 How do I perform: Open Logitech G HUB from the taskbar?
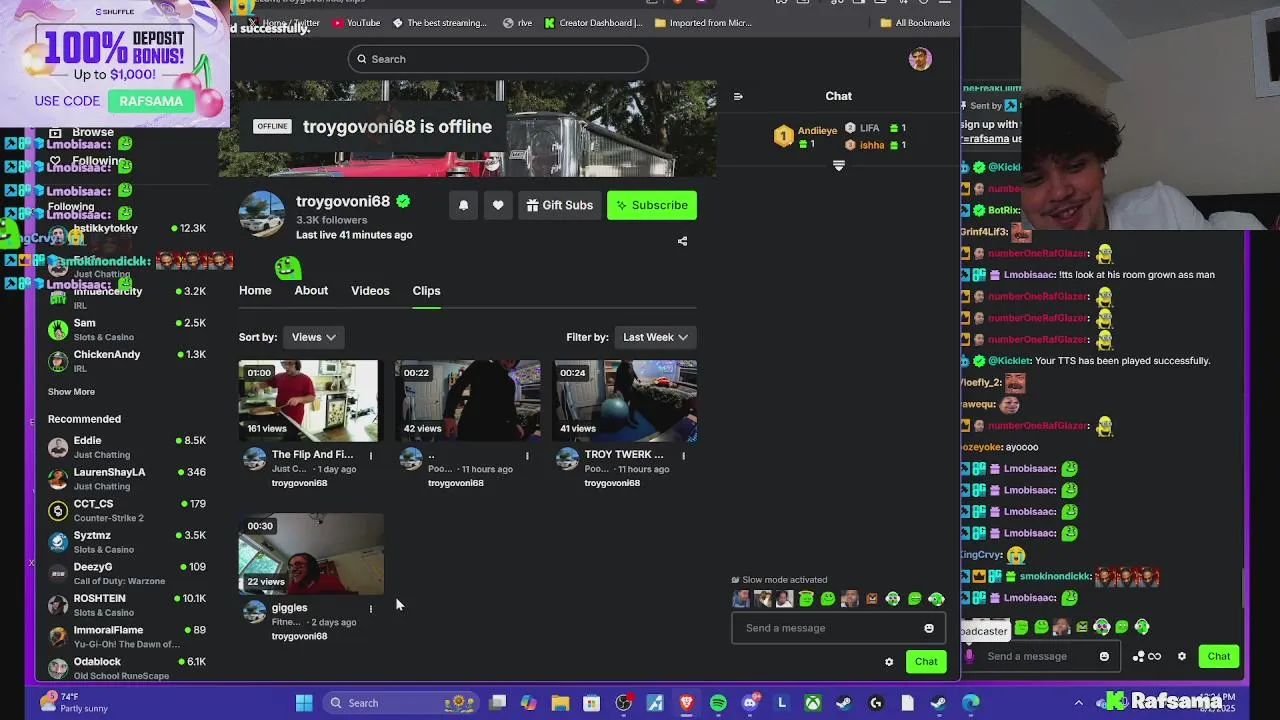(876, 703)
